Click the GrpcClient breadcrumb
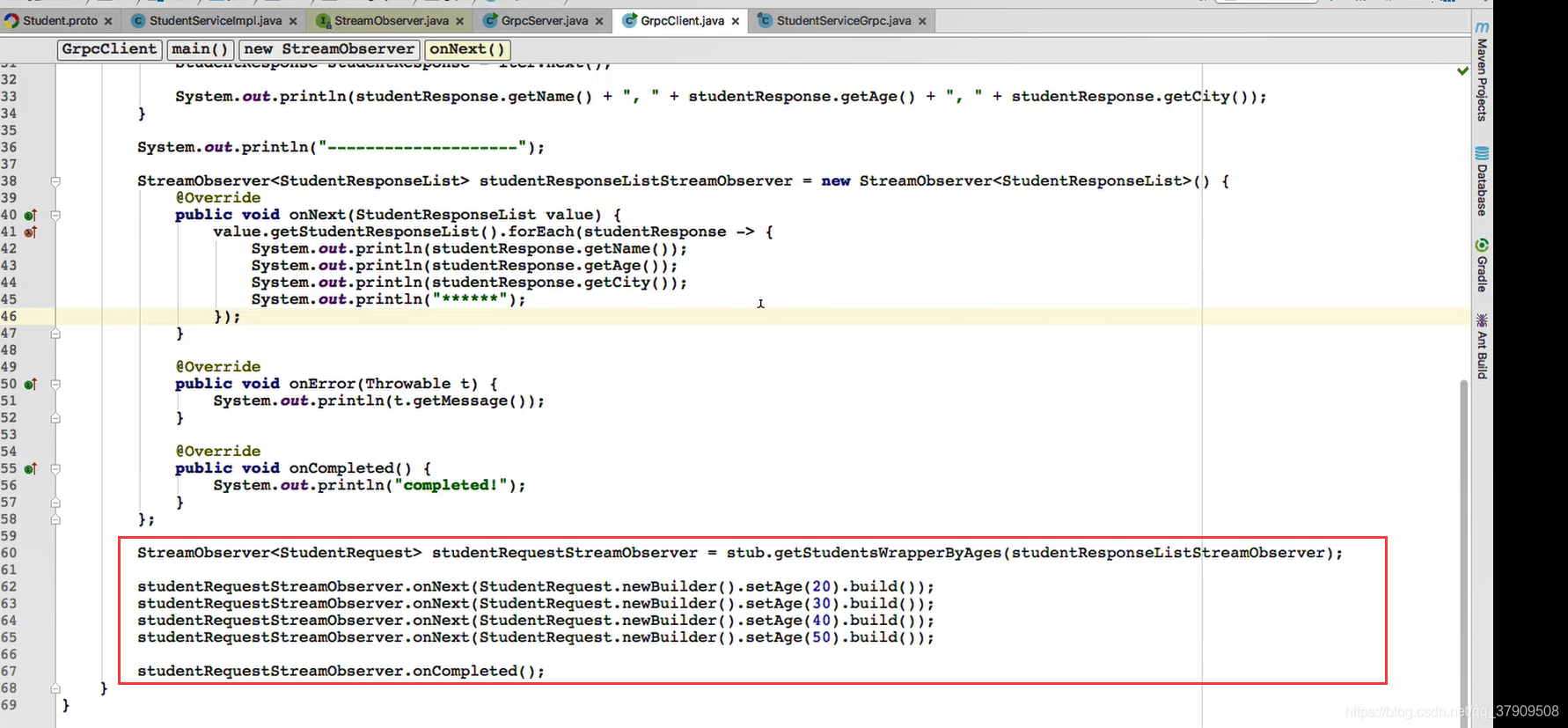The width and height of the screenshot is (1568, 728). [x=110, y=49]
